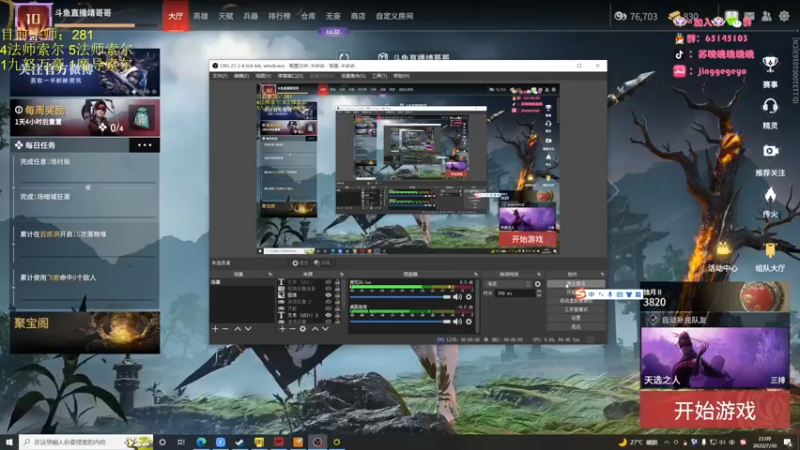Open first audio channel settings gear in mixer

[x=468, y=296]
